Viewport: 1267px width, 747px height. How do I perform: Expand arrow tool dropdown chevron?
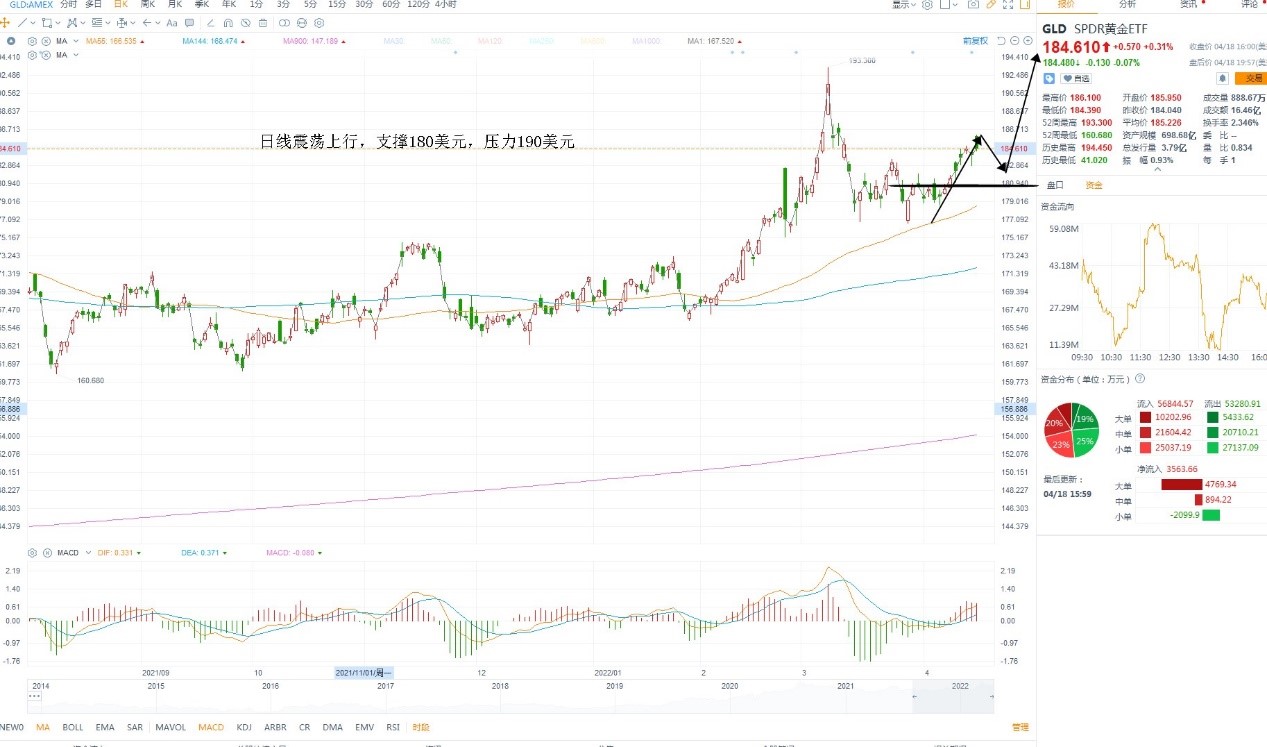[x=158, y=23]
